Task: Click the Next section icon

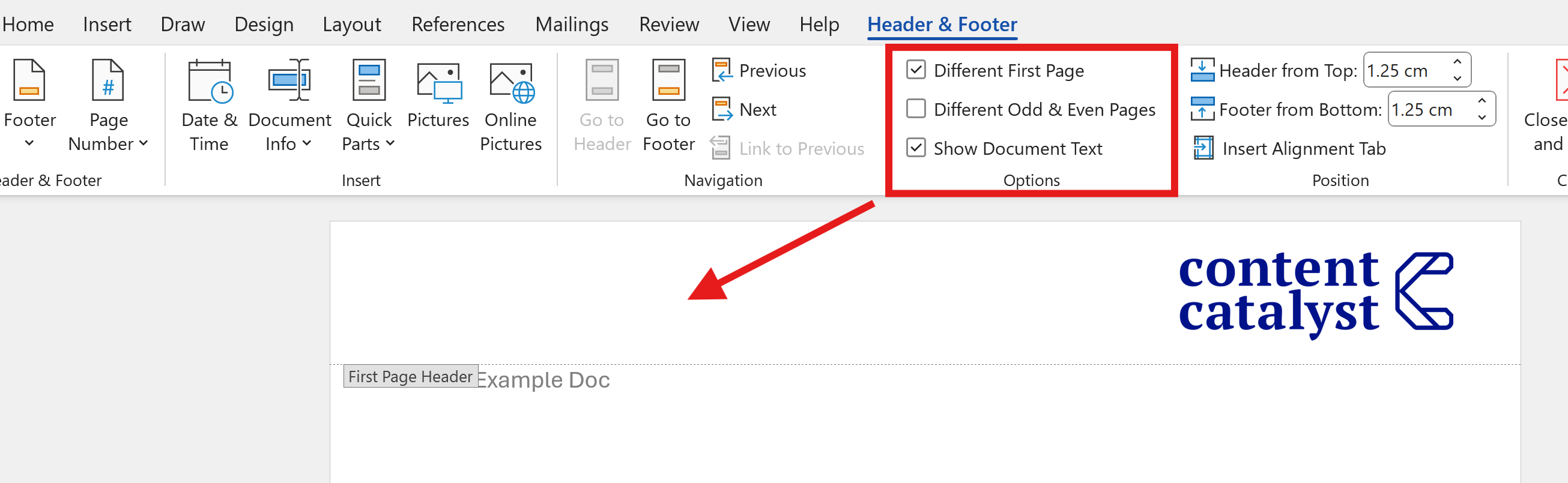Action: pyautogui.click(x=721, y=109)
